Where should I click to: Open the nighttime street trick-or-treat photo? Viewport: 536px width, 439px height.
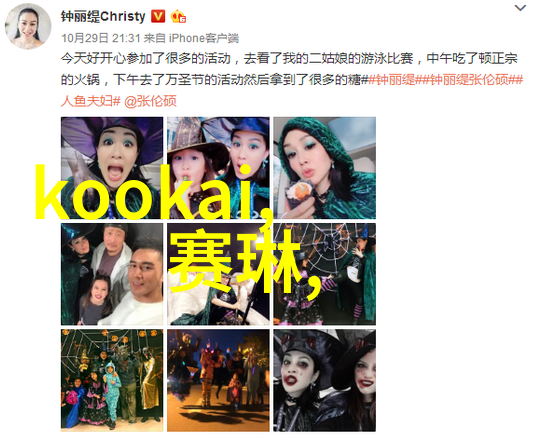(x=218, y=380)
